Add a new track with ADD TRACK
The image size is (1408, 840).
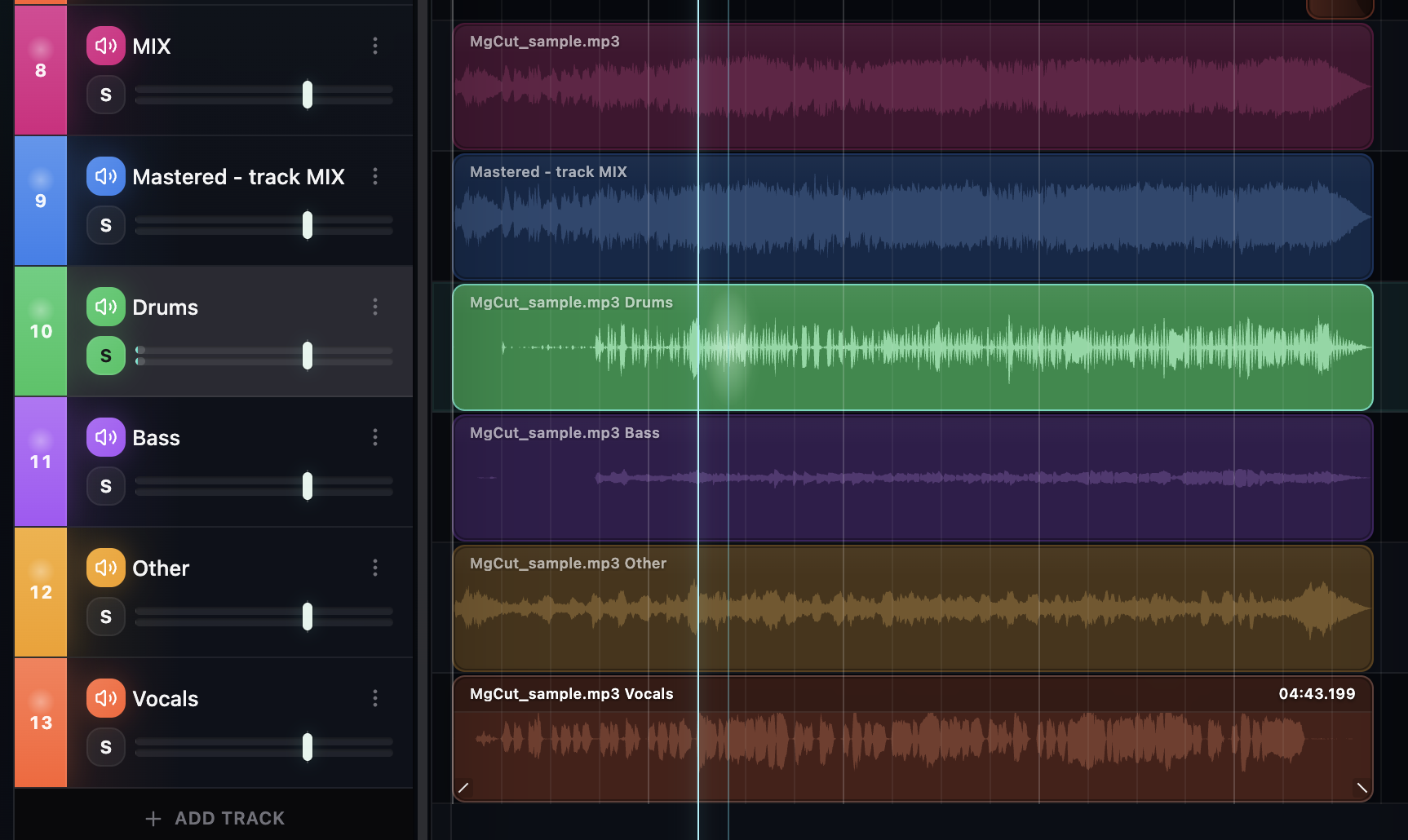215,818
